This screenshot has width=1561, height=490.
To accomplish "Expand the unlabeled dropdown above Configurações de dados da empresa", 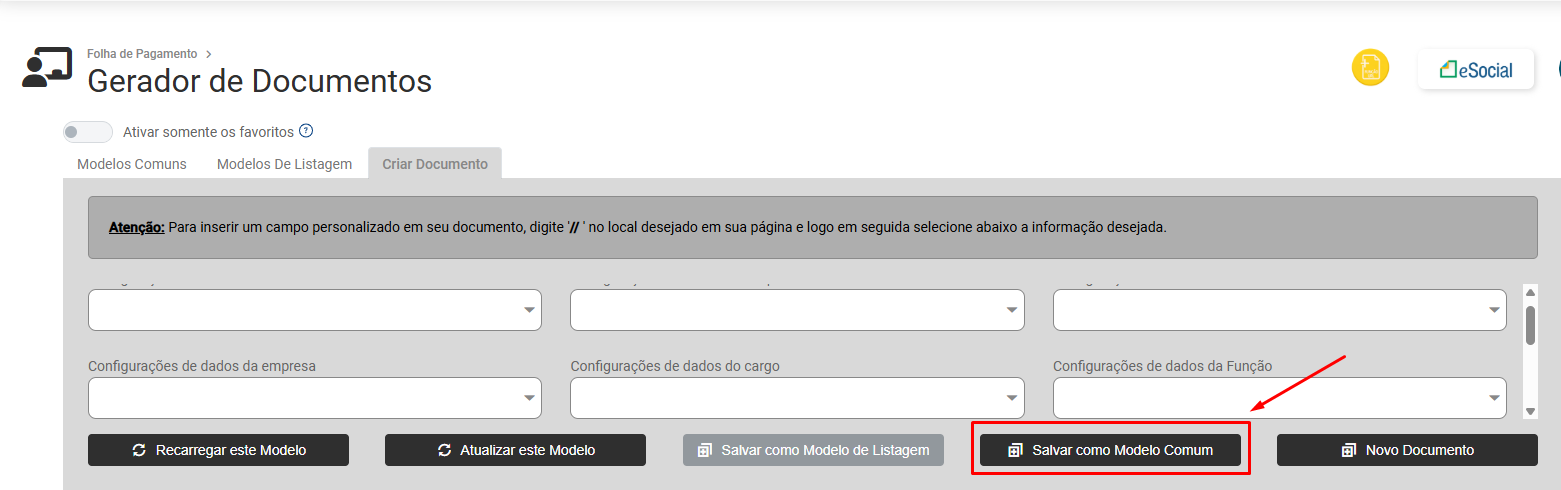I will [x=315, y=310].
